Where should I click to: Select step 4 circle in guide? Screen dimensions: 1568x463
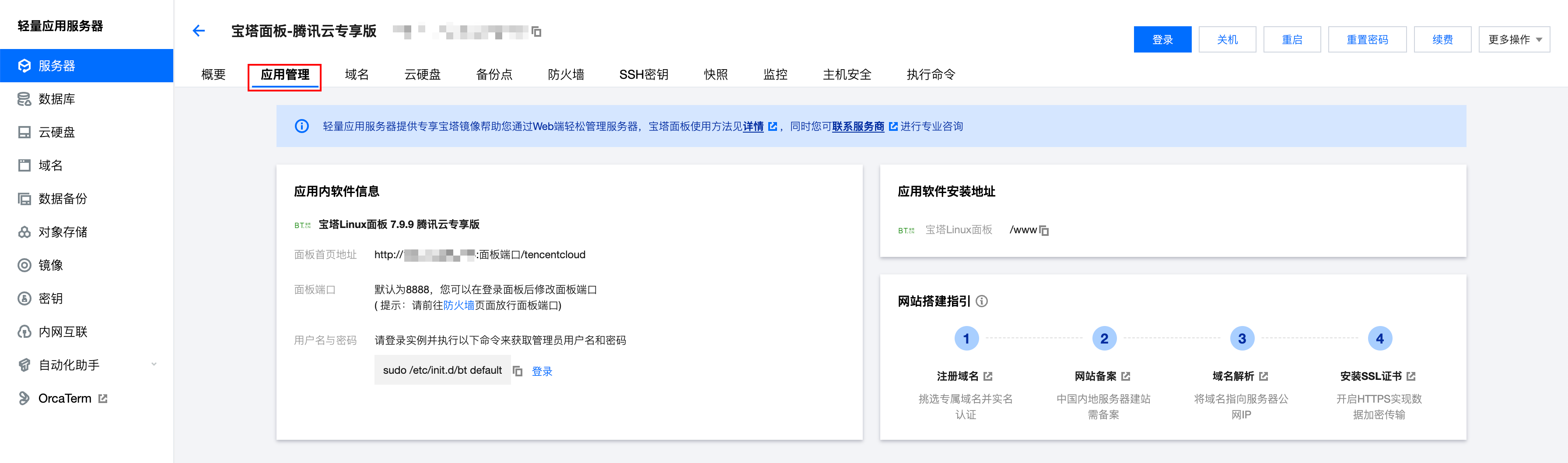(1379, 338)
